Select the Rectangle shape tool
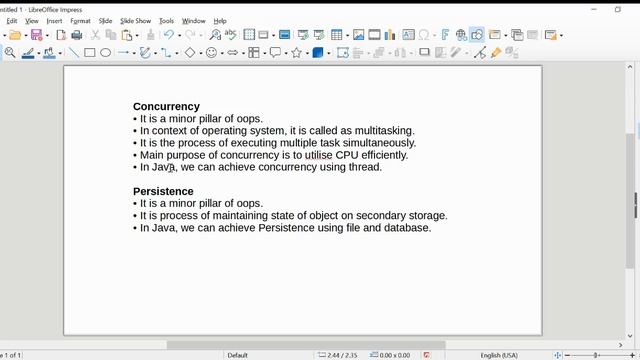 [89, 53]
